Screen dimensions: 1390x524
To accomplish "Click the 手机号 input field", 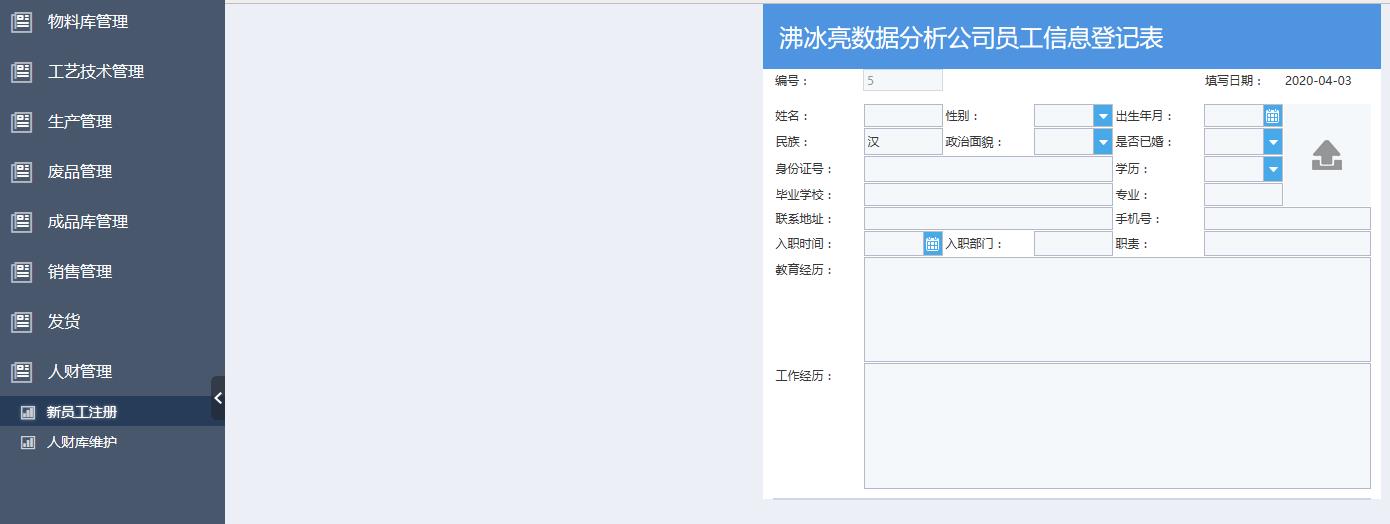I will [x=1287, y=219].
